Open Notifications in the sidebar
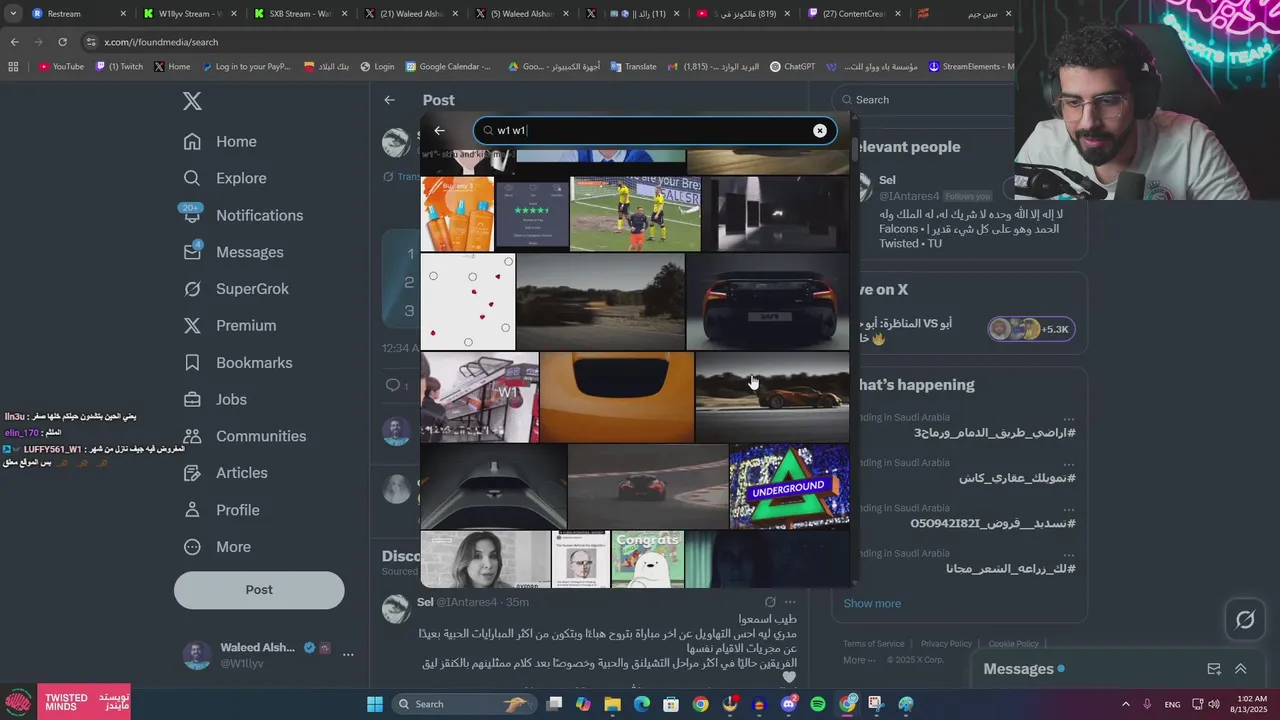This screenshot has height=720, width=1280. tap(242, 215)
